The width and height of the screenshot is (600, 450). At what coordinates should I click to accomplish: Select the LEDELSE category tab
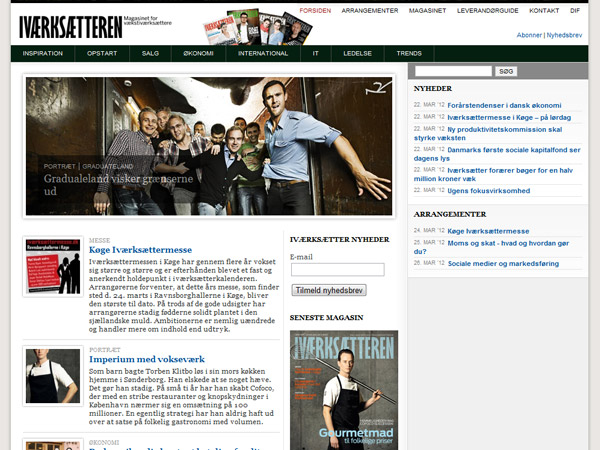coord(357,53)
